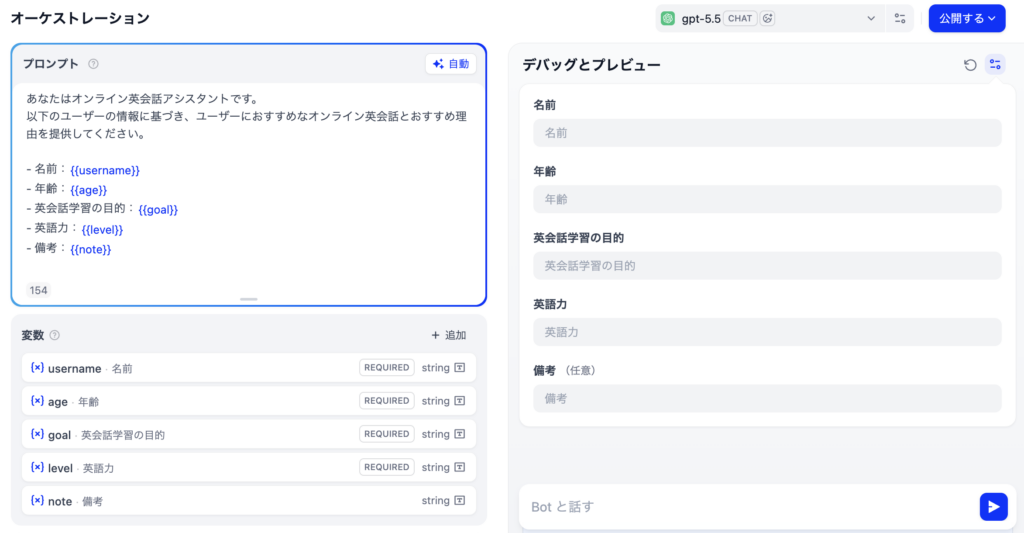Click the text type icon in username row
This screenshot has width=1024, height=533.
point(460,368)
